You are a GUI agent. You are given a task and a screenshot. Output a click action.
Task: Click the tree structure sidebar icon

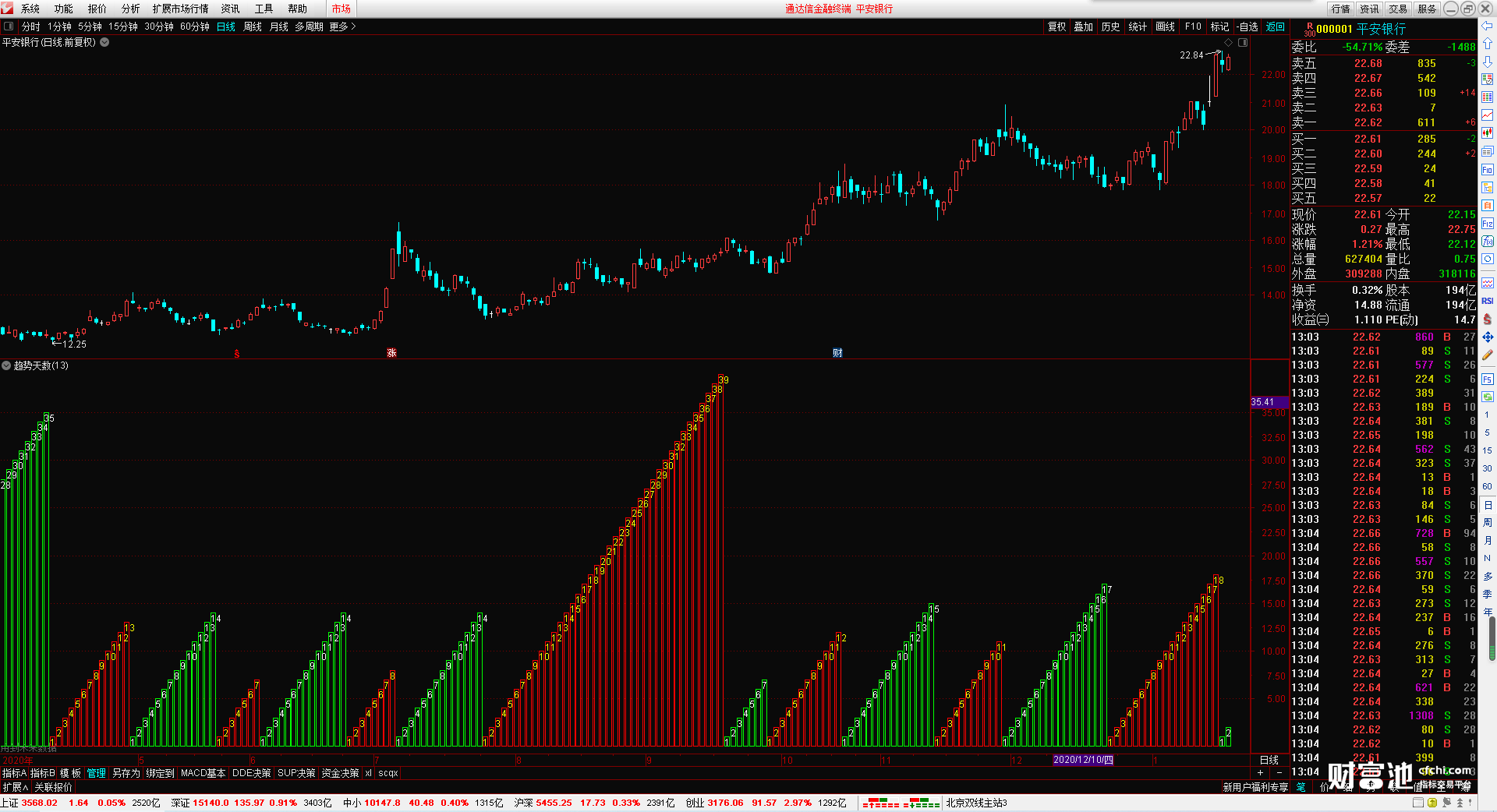1488,188
